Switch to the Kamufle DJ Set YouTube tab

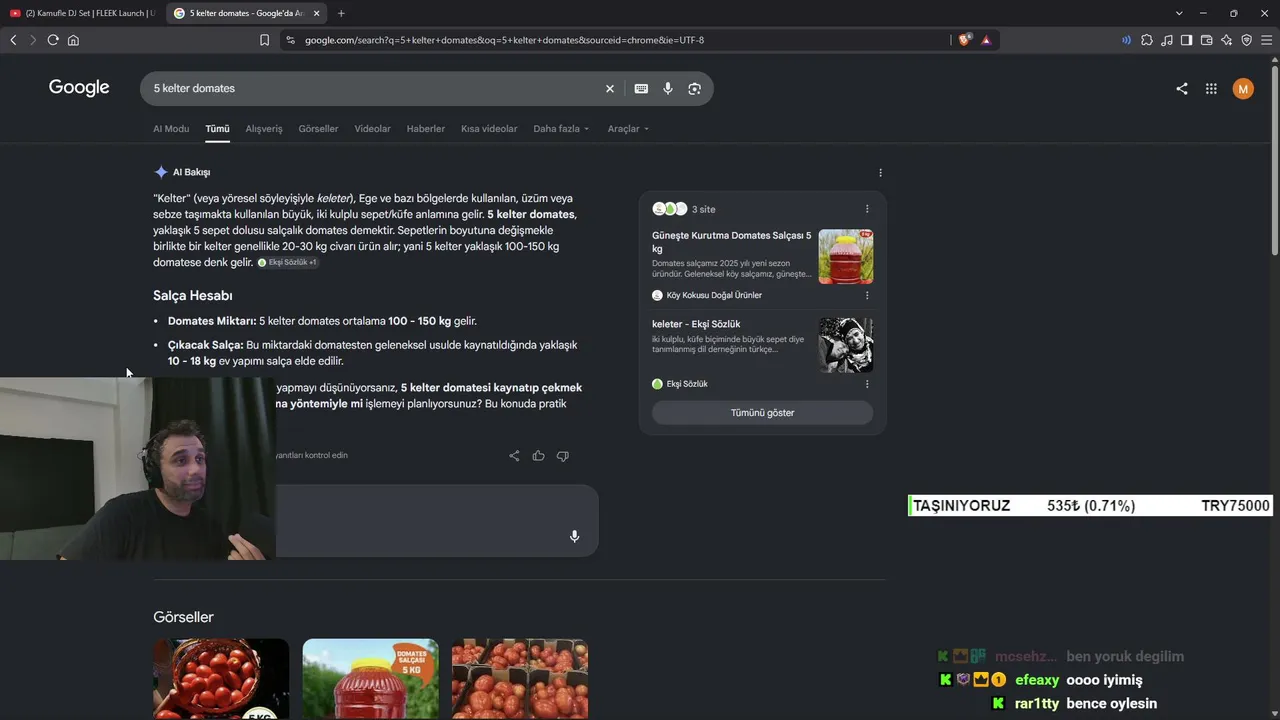point(82,13)
